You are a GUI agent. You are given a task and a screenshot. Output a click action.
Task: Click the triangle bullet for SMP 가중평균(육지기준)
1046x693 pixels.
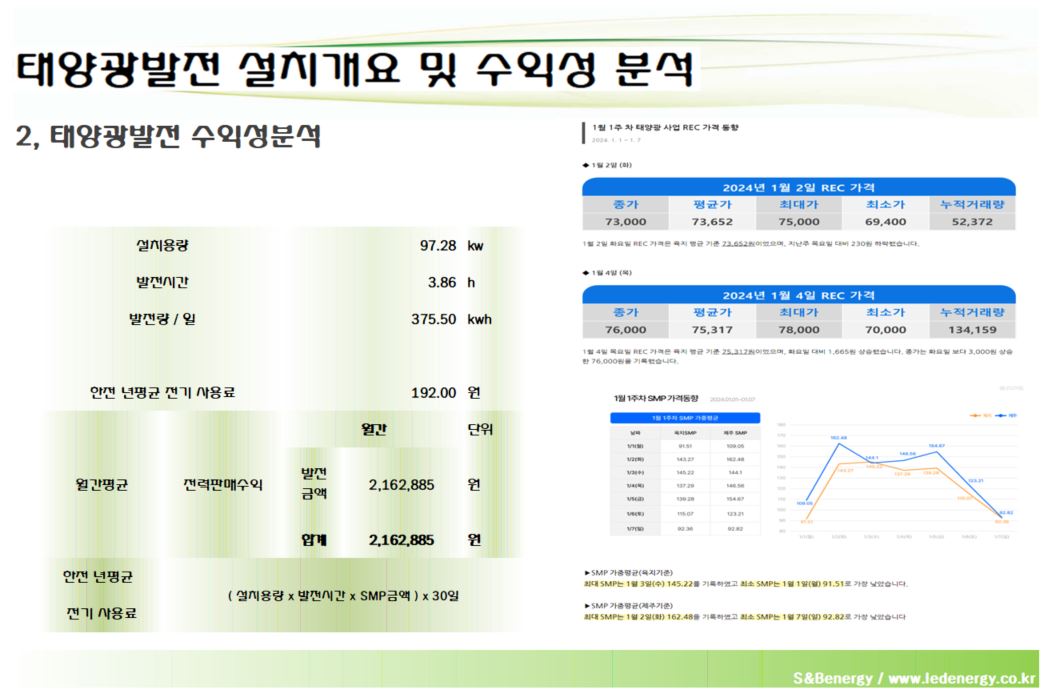click(587, 572)
